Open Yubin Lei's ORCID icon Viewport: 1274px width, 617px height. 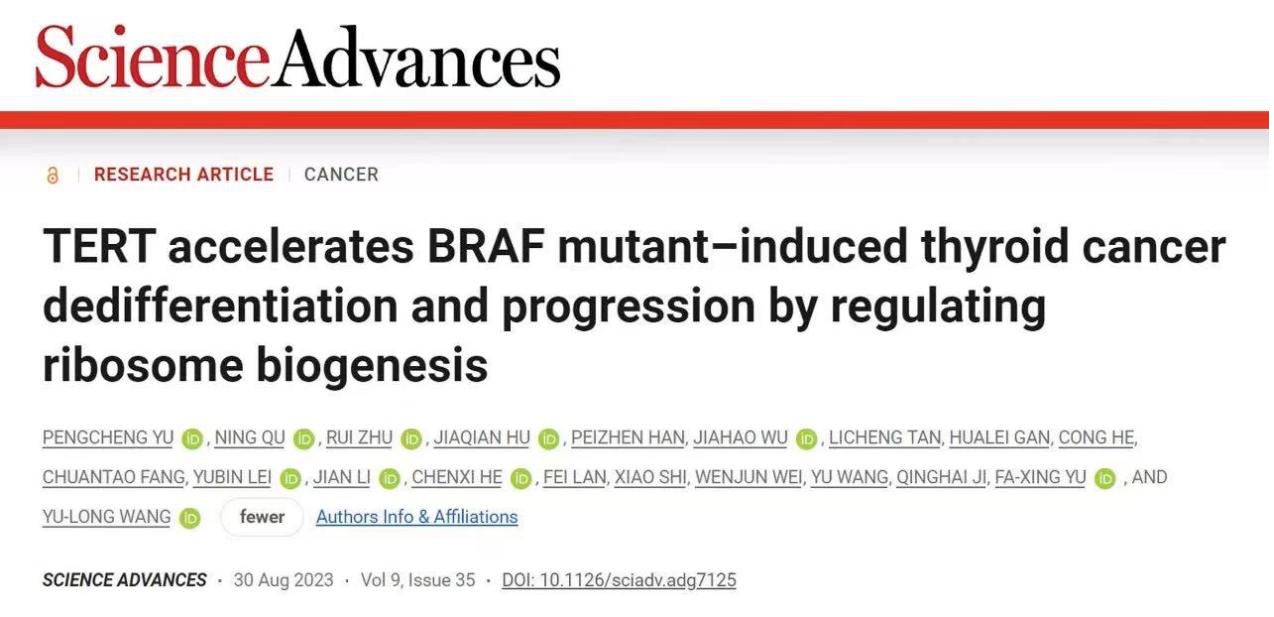click(x=290, y=478)
